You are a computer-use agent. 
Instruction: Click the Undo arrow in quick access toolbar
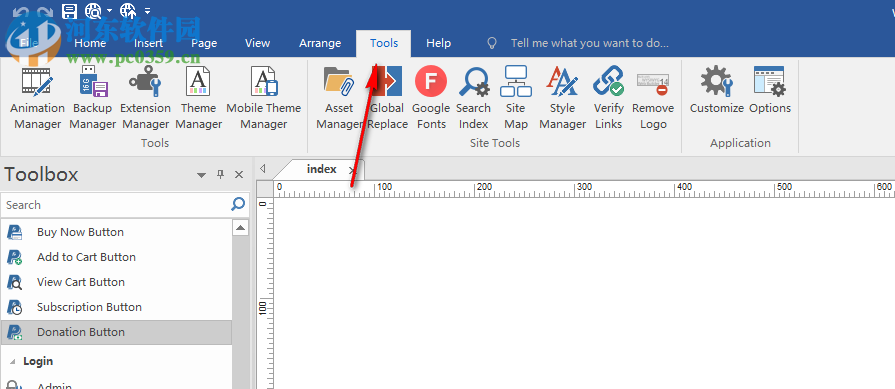pos(21,11)
